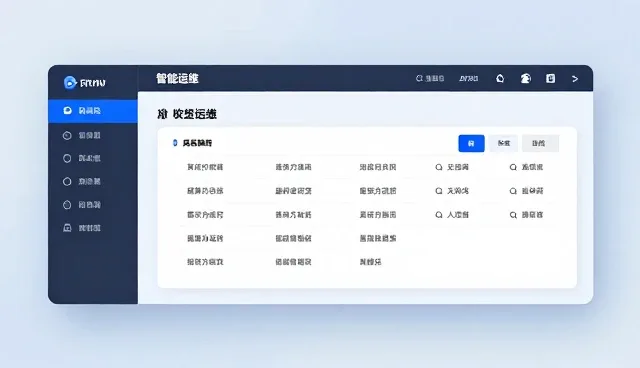
Task: Open the last sidebar menu item
Action: tap(93, 228)
